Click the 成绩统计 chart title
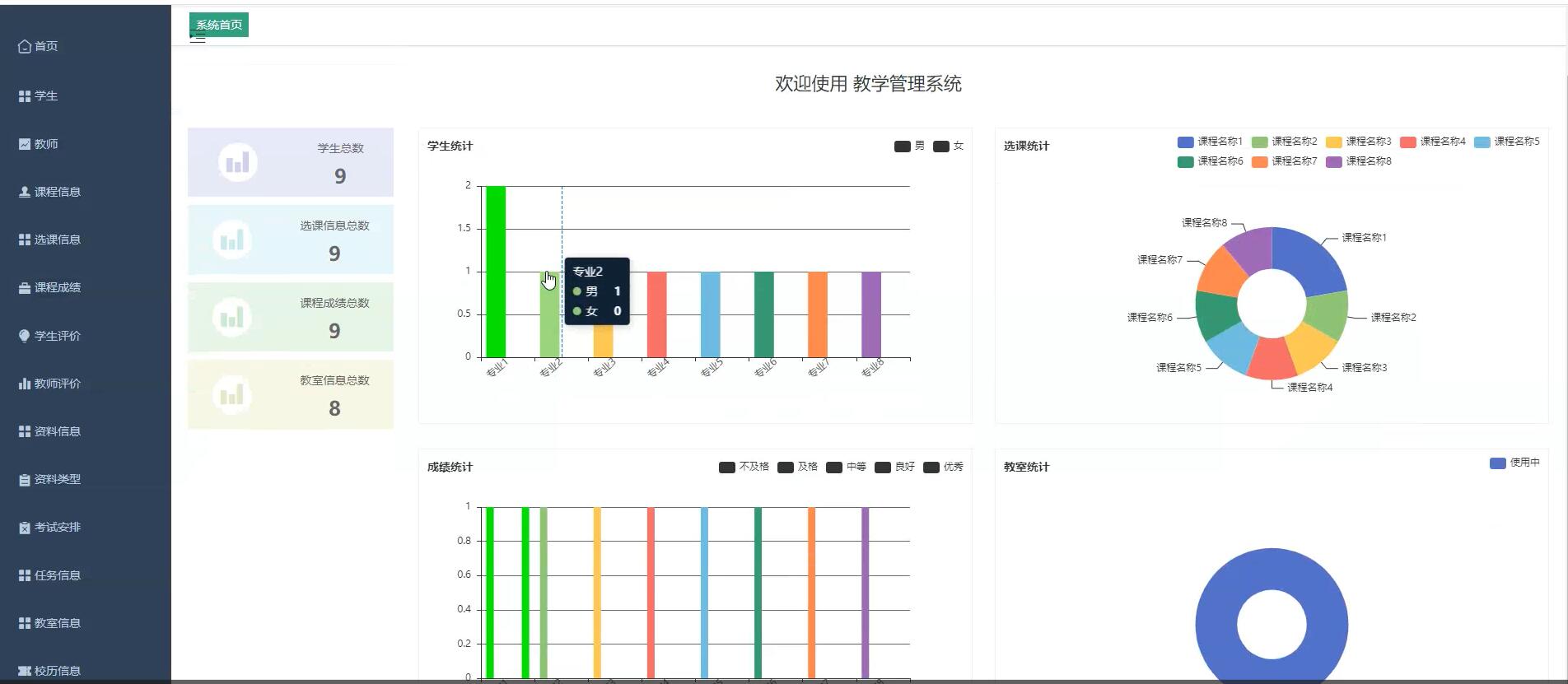Viewport: 1568px width, 684px height. [x=450, y=467]
